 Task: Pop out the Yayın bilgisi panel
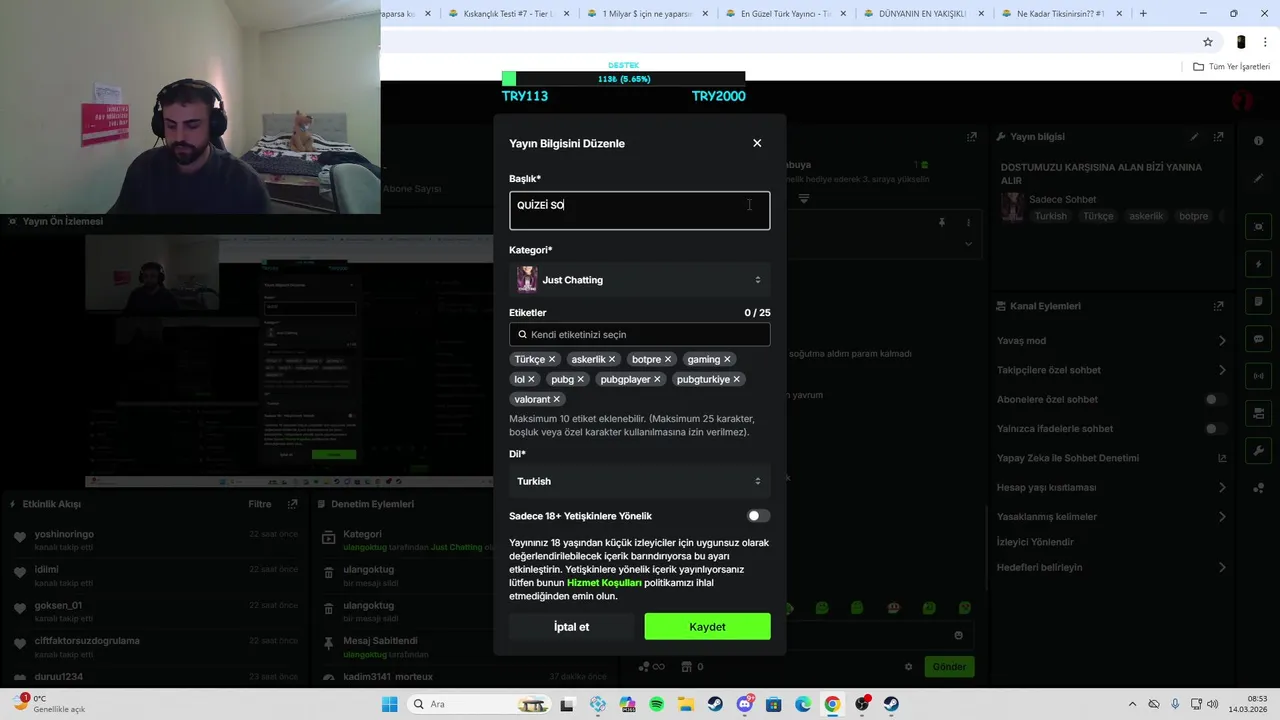coord(1218,137)
